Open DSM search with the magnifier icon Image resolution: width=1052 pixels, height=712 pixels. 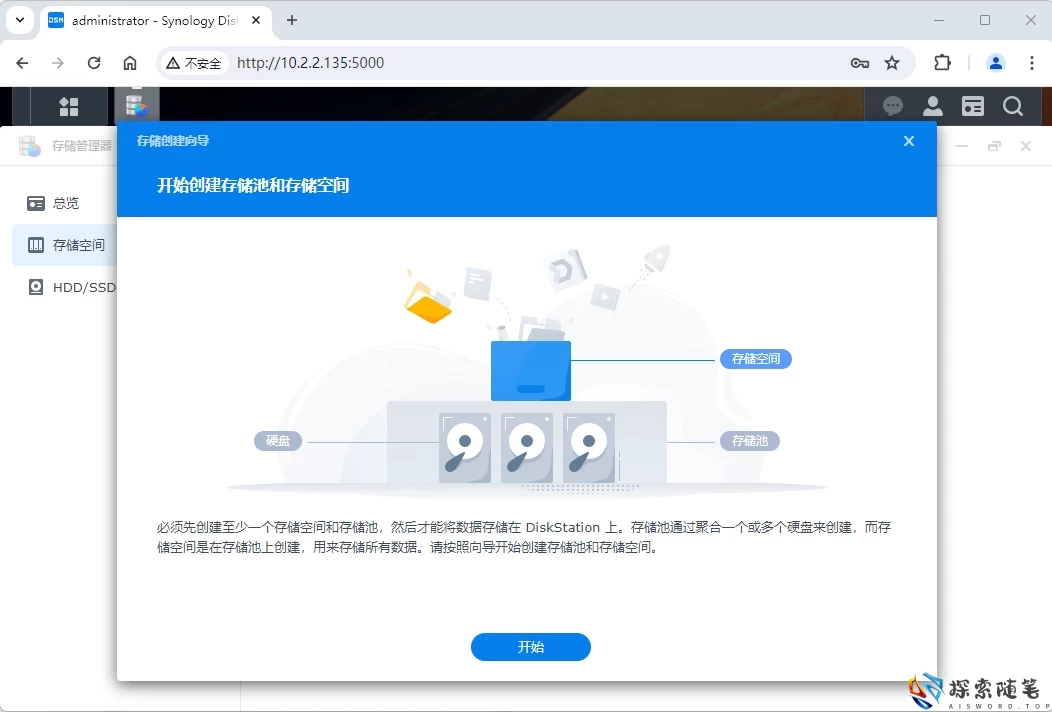point(1013,105)
